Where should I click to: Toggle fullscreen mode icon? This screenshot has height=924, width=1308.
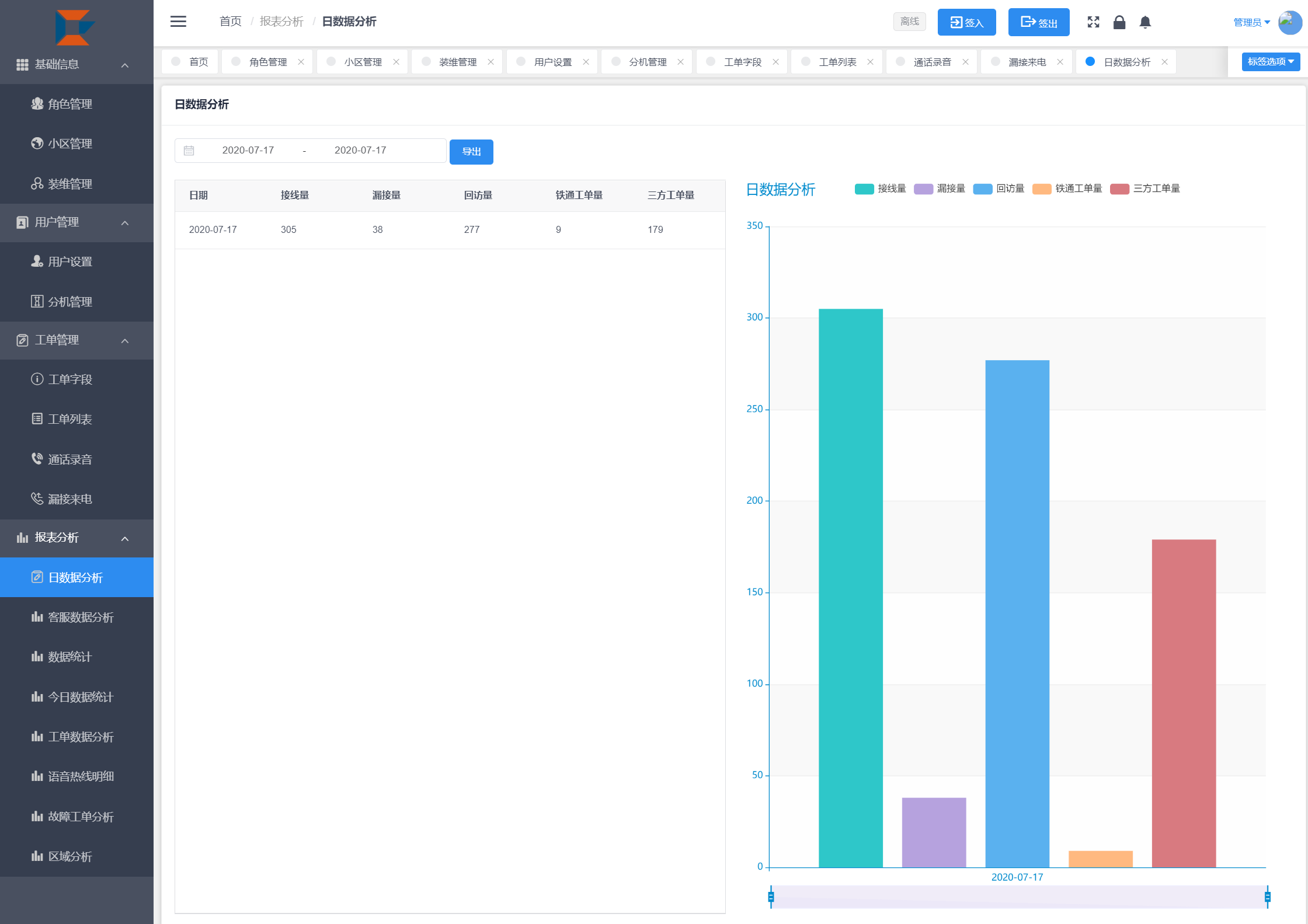click(1093, 22)
